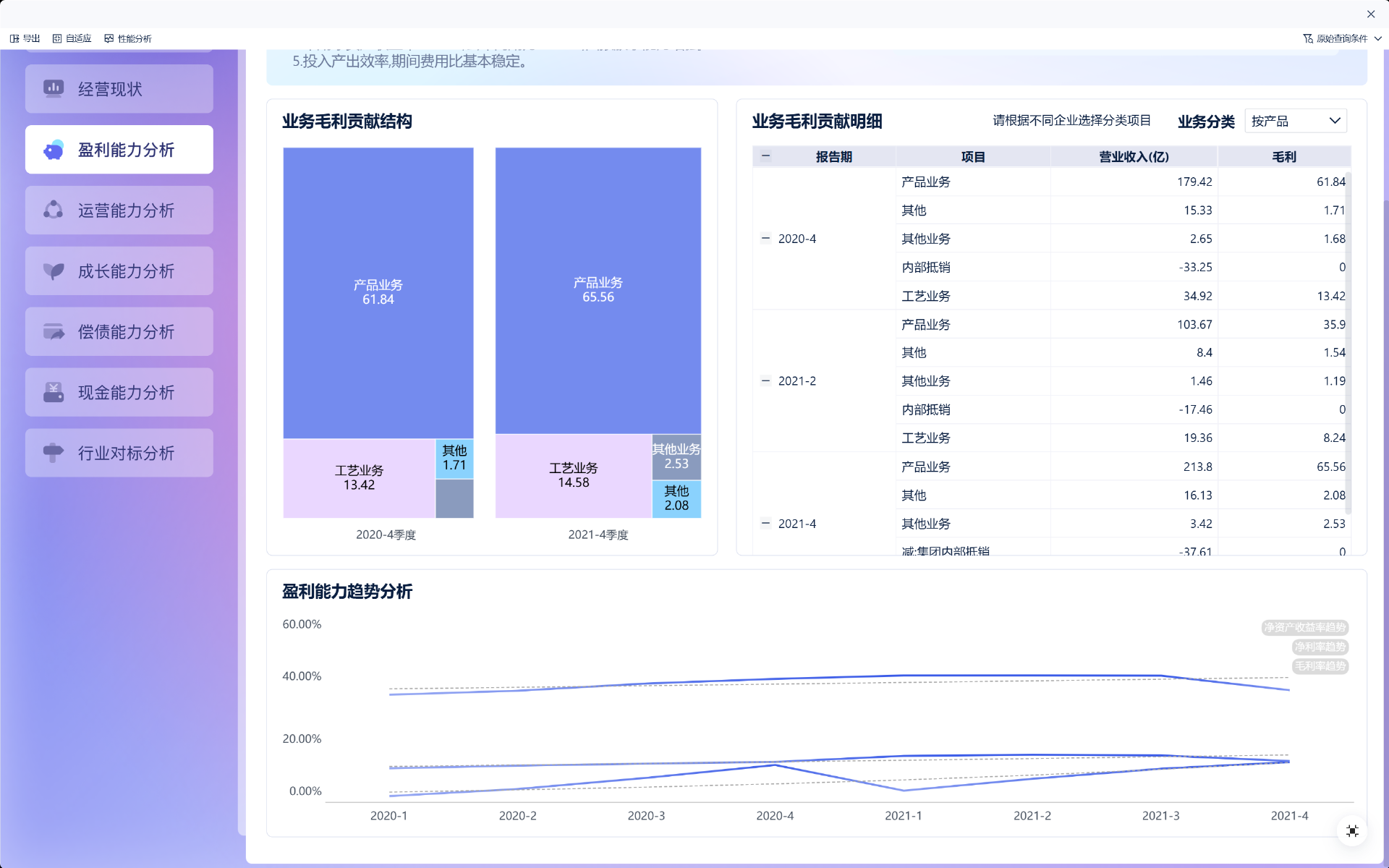Click the 现金能力分析 money icon
This screenshot has height=868, width=1389.
coord(54,393)
